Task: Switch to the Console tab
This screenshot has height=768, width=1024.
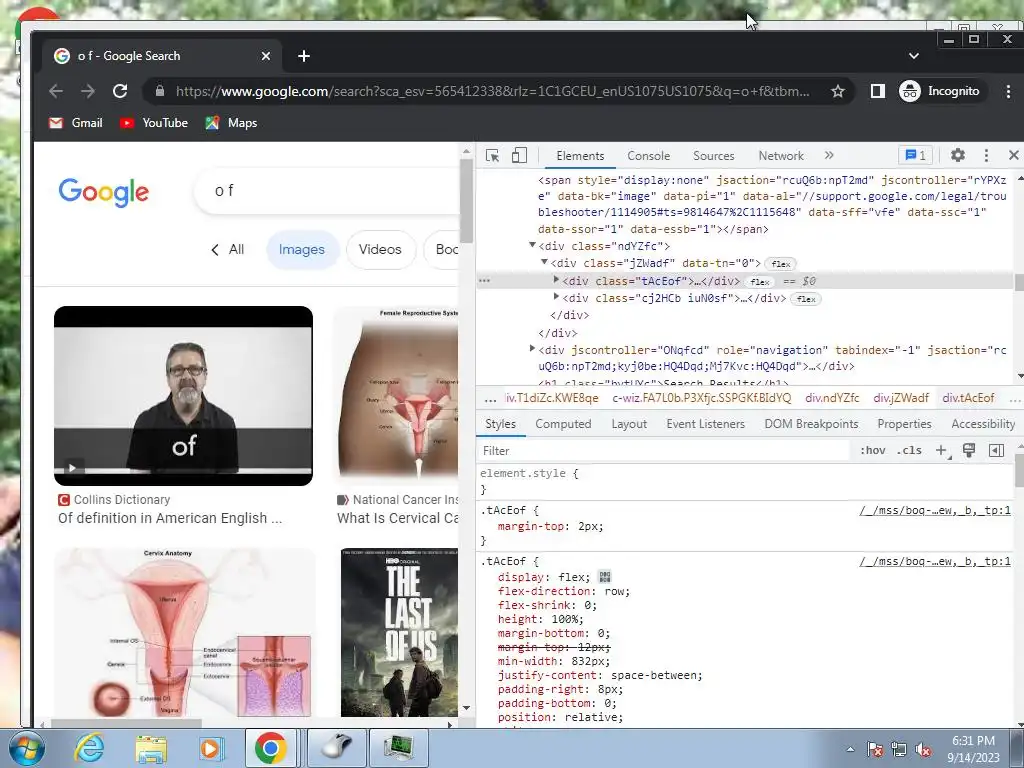Action: (x=648, y=155)
